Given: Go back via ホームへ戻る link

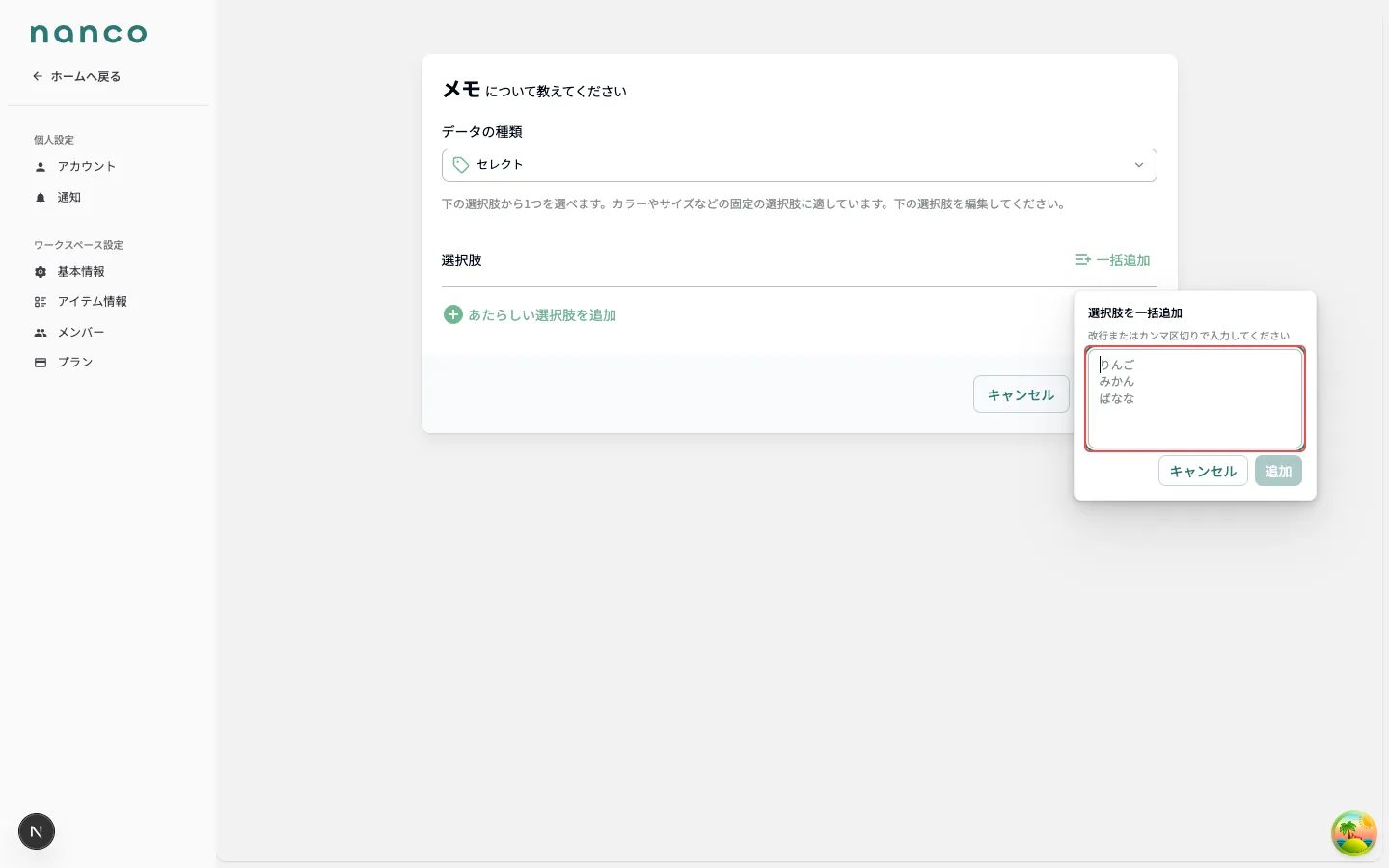Looking at the screenshot, I should [x=76, y=76].
